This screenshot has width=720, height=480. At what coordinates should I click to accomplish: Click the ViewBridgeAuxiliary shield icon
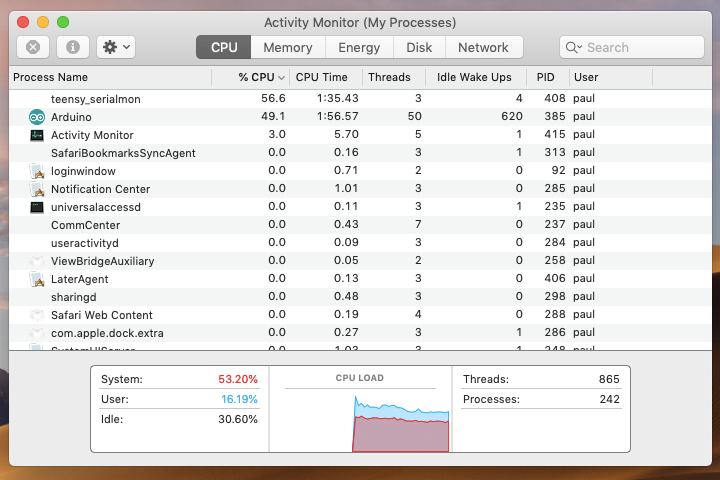(x=37, y=261)
